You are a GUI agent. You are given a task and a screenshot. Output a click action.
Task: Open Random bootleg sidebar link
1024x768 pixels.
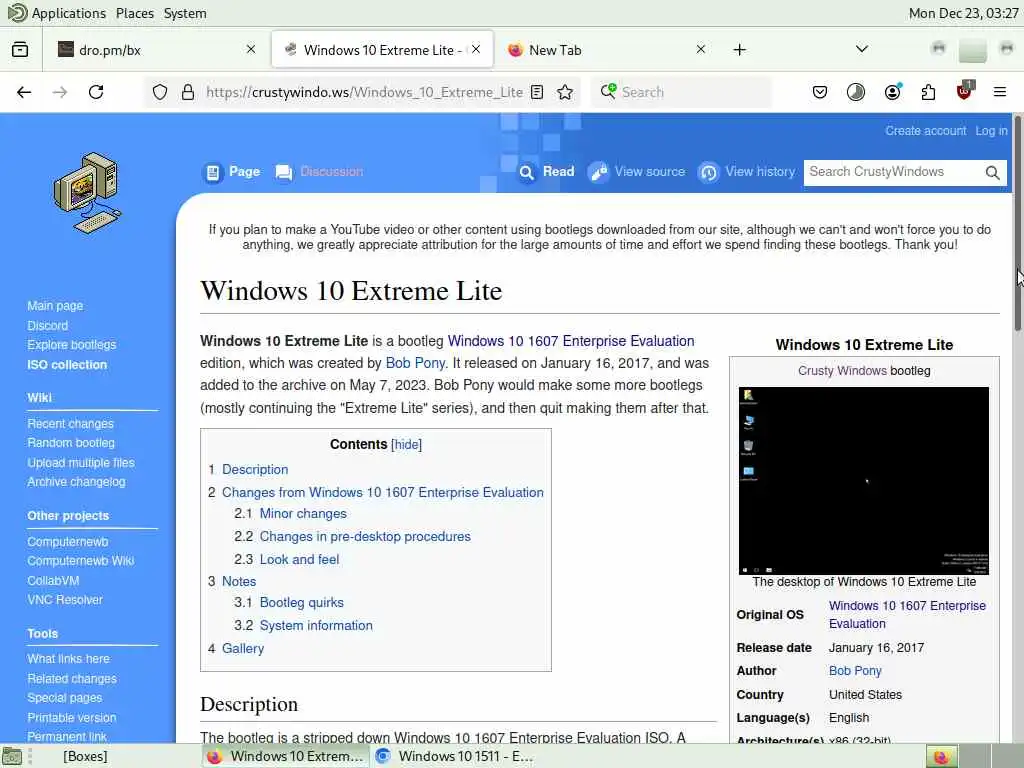pyautogui.click(x=71, y=443)
